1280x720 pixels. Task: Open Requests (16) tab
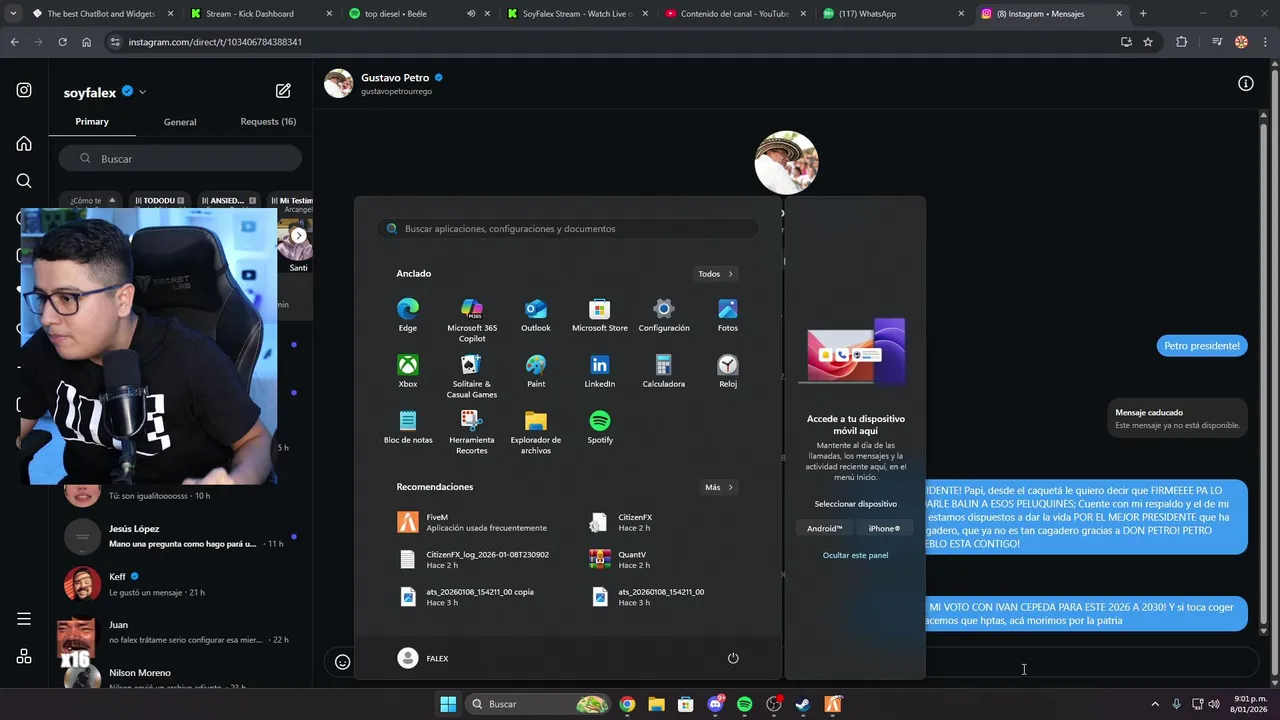tap(268, 122)
